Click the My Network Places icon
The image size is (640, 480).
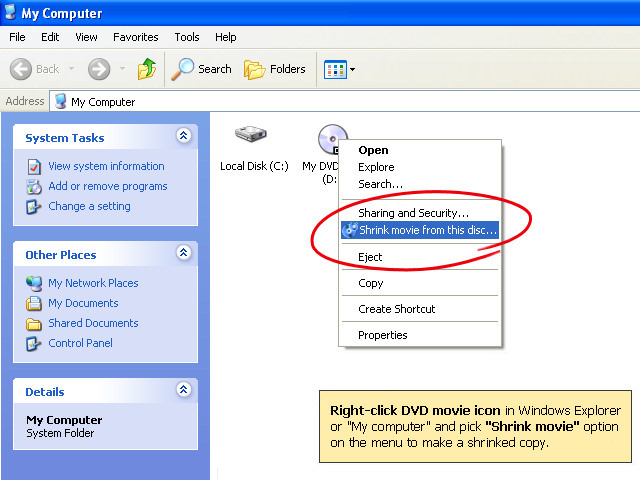point(34,283)
